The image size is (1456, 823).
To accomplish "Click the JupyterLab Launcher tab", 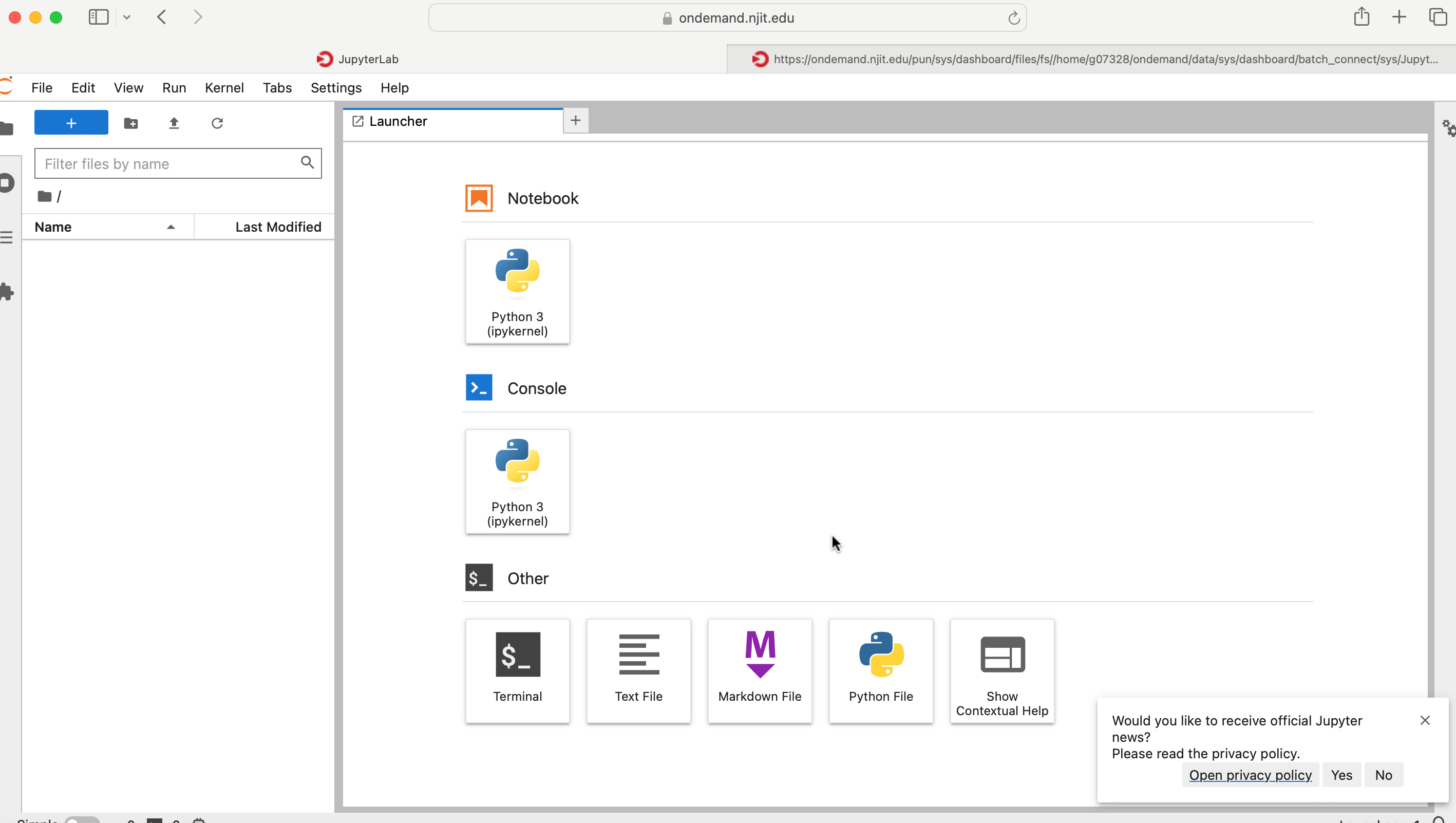I will click(455, 120).
